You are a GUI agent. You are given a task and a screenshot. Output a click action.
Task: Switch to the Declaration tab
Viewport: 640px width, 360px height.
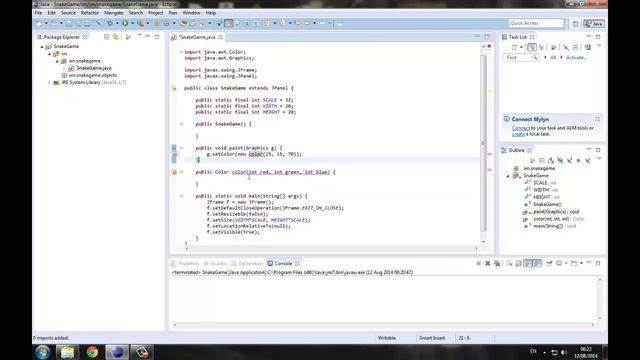[247, 264]
